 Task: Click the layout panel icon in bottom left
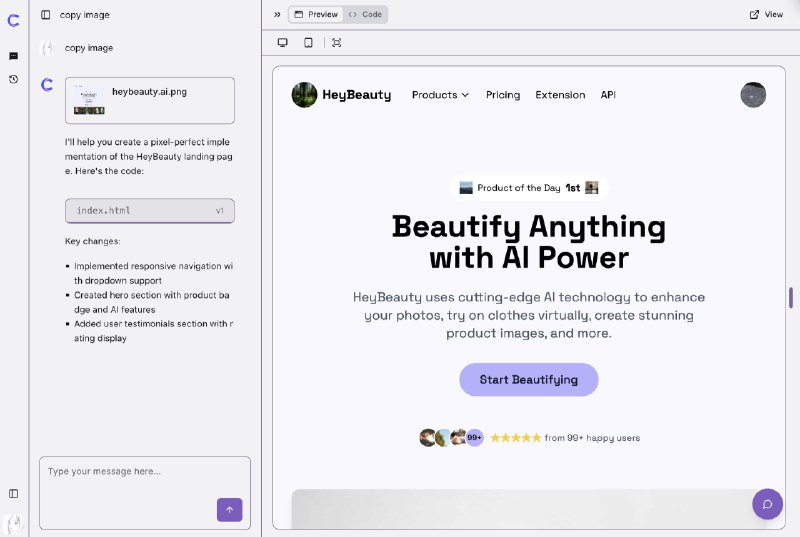[x=14, y=493]
